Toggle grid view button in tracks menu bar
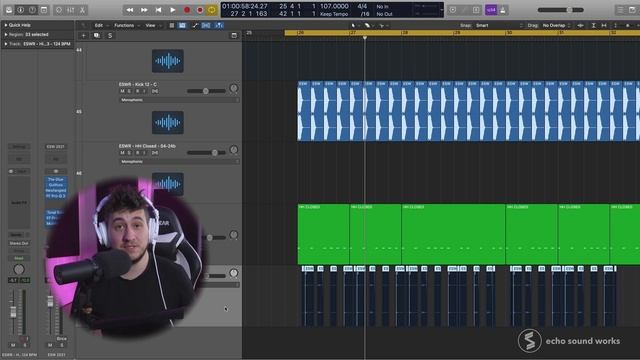The width and height of the screenshot is (640, 360). point(172,25)
